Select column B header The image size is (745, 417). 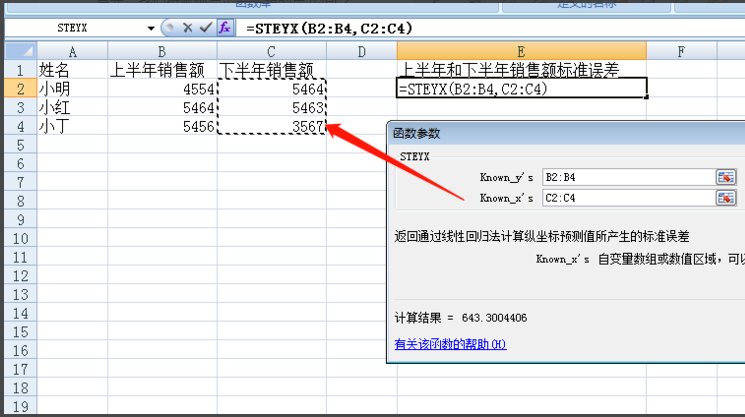162,51
